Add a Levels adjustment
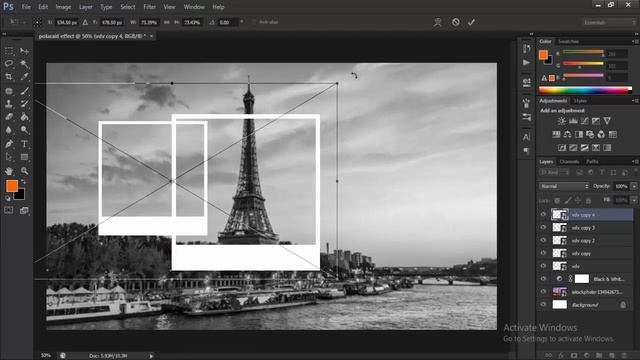The image size is (640, 360). click(573, 121)
